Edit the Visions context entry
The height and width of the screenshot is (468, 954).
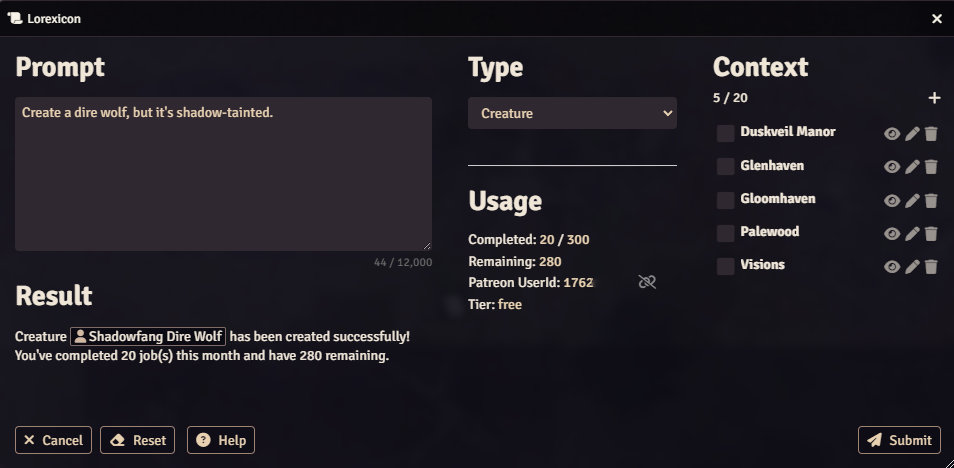tap(912, 267)
